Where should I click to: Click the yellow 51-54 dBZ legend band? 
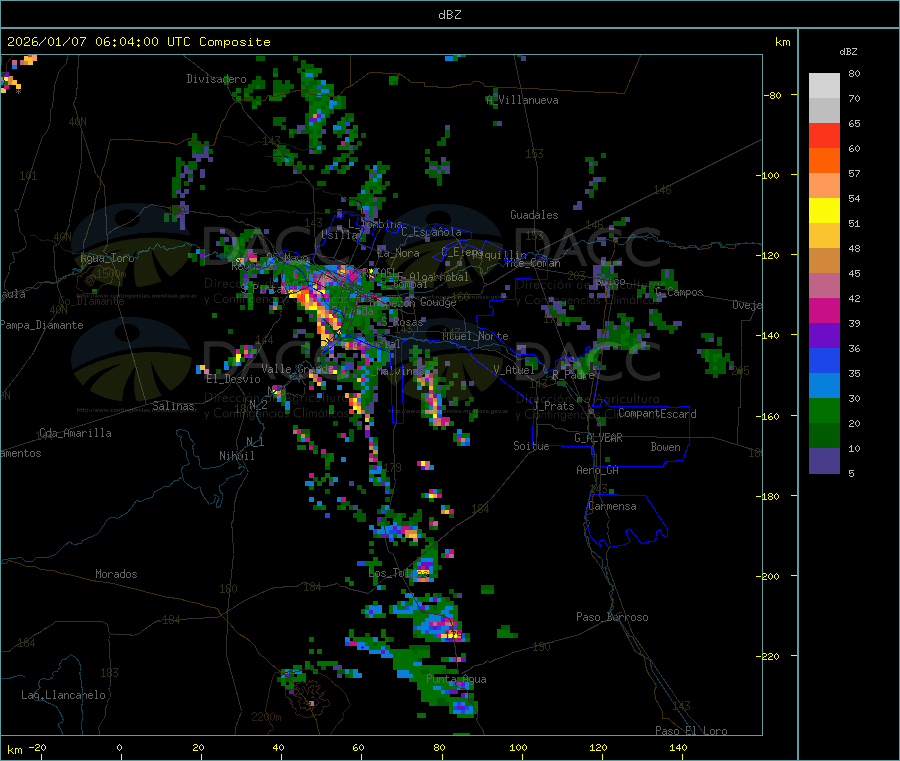pos(824,211)
